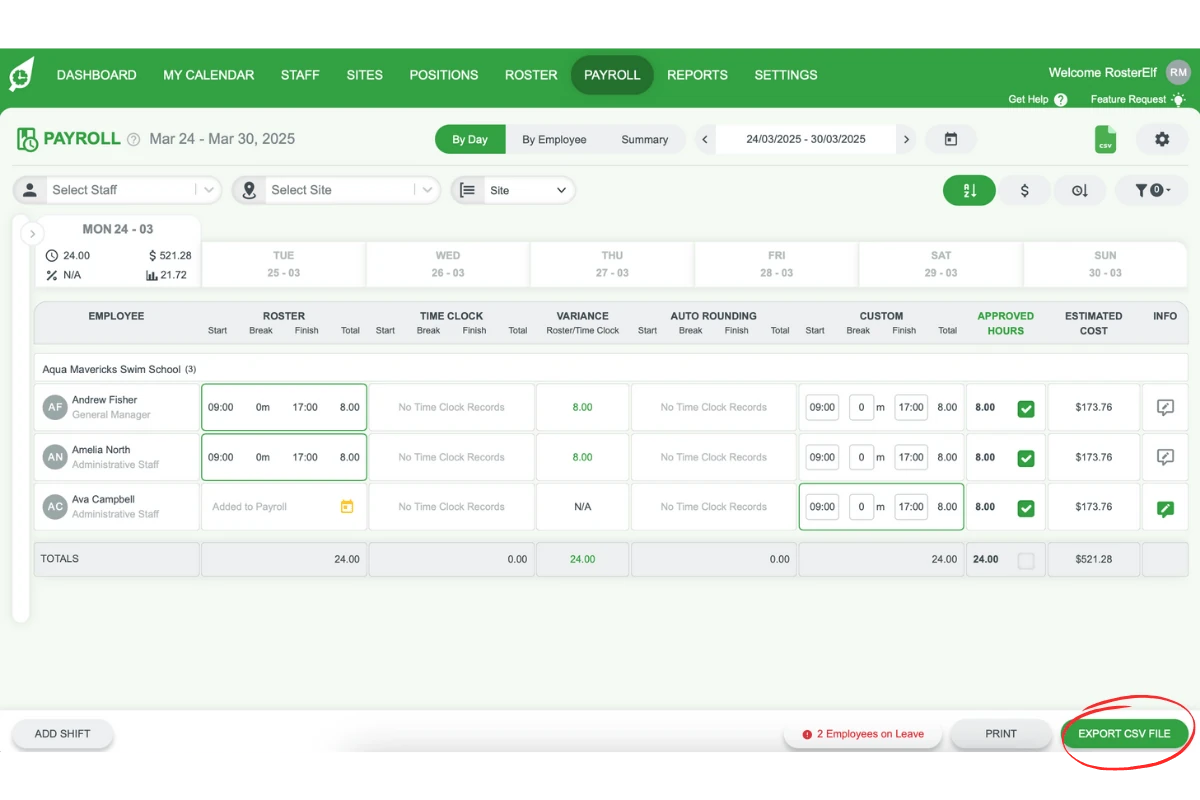Image resolution: width=1200 pixels, height=800 pixels.
Task: Click the Feature Request link
Action: pos(1128,100)
